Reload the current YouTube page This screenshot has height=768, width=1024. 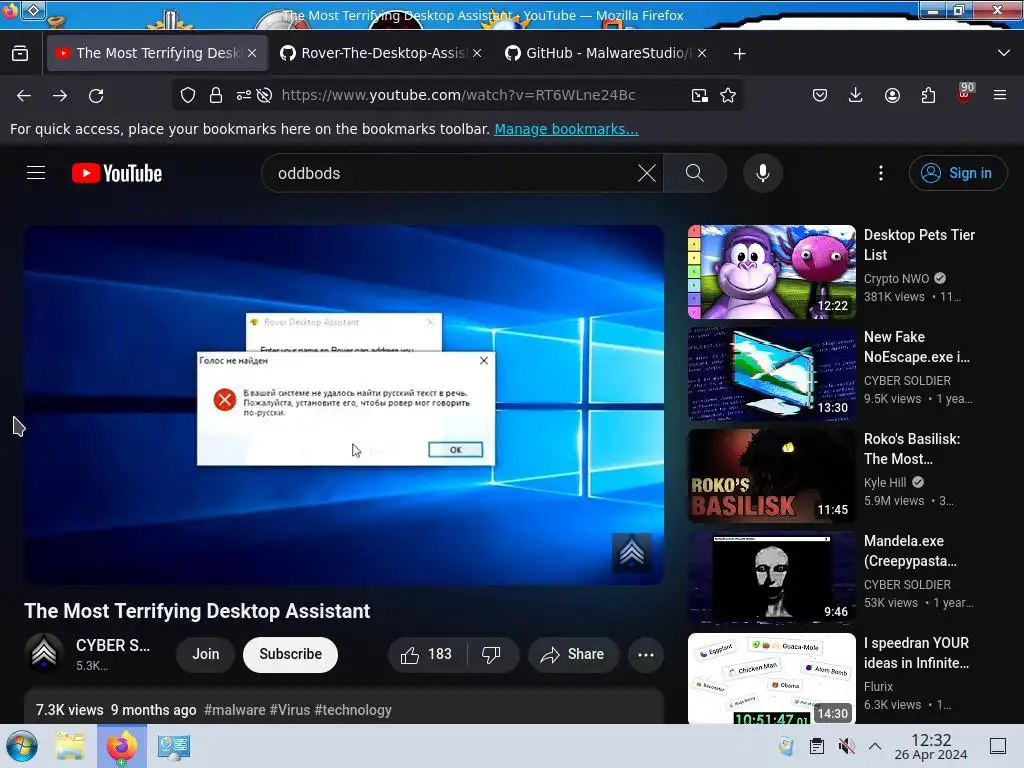point(96,96)
